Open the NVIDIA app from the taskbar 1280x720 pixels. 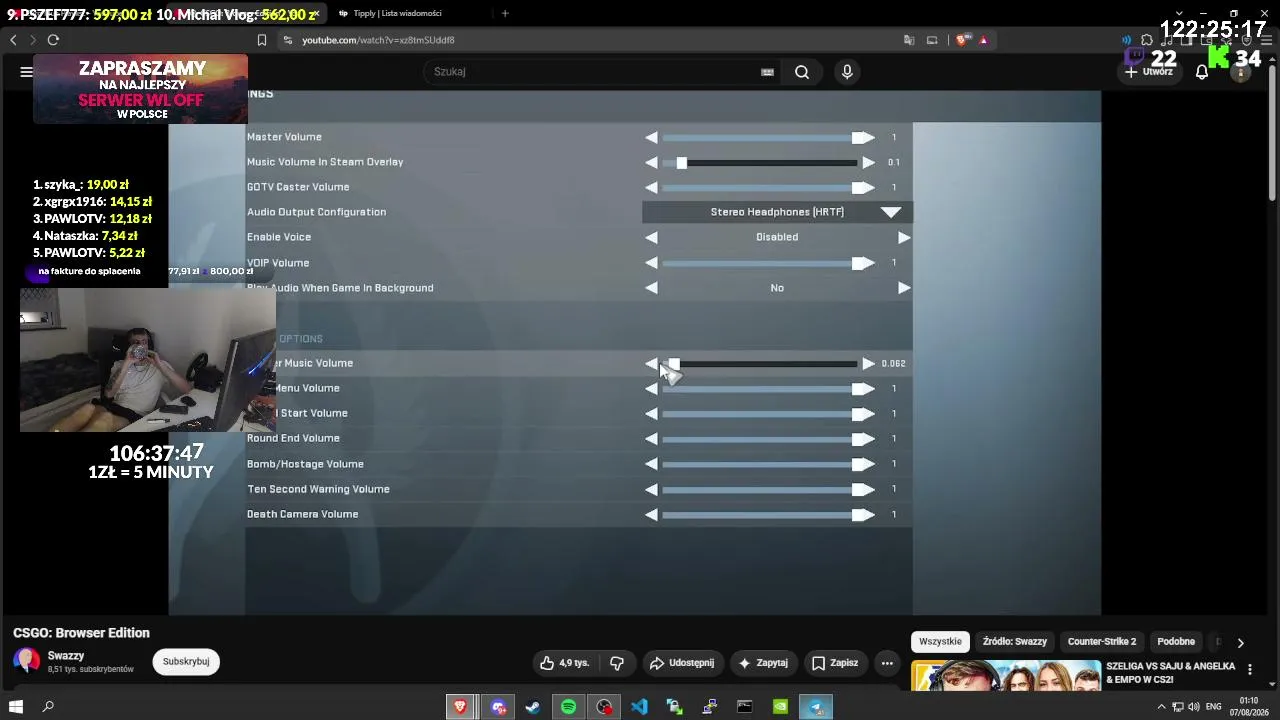780,707
